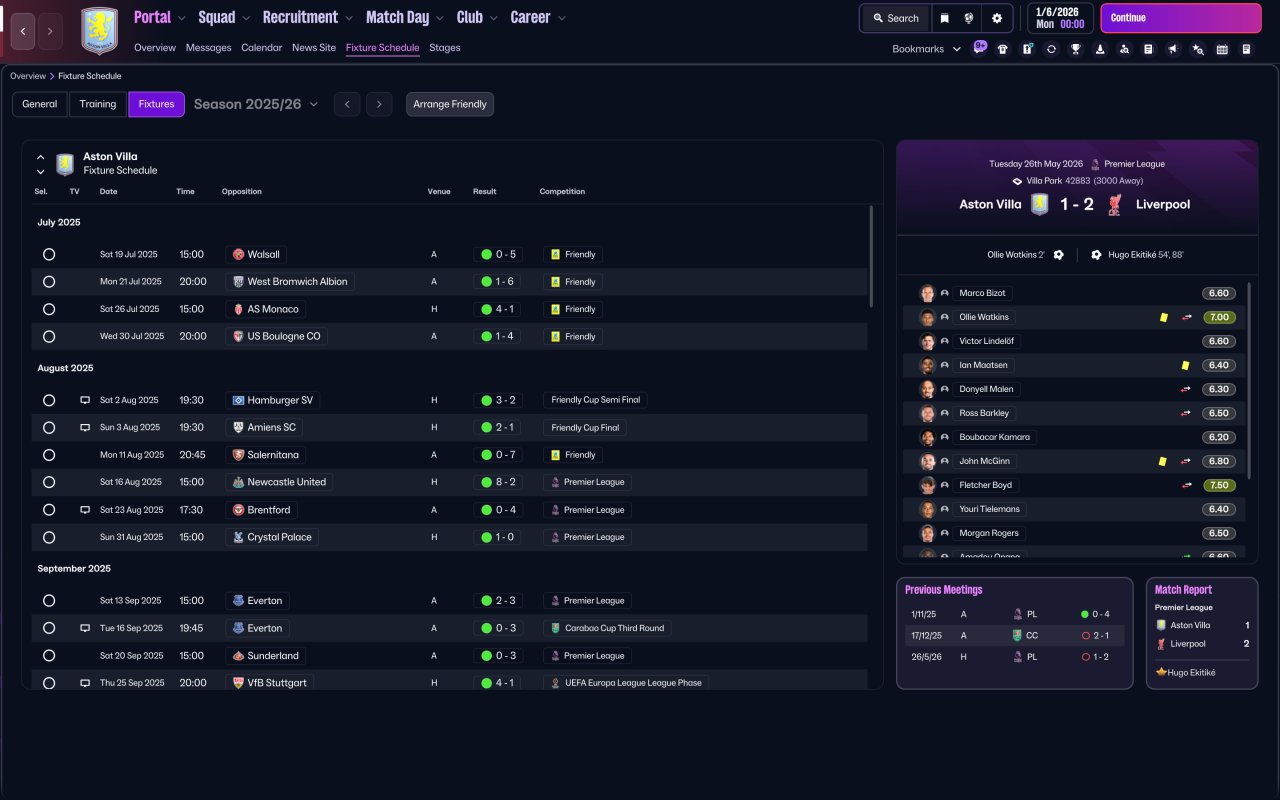Click the calendar grid icon

pos(1222,49)
